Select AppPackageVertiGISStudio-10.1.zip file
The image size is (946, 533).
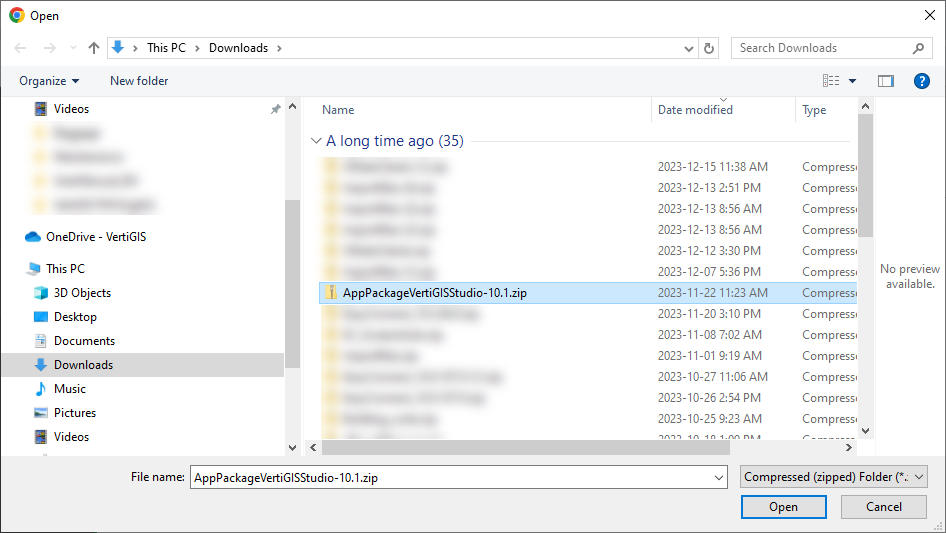(434, 293)
